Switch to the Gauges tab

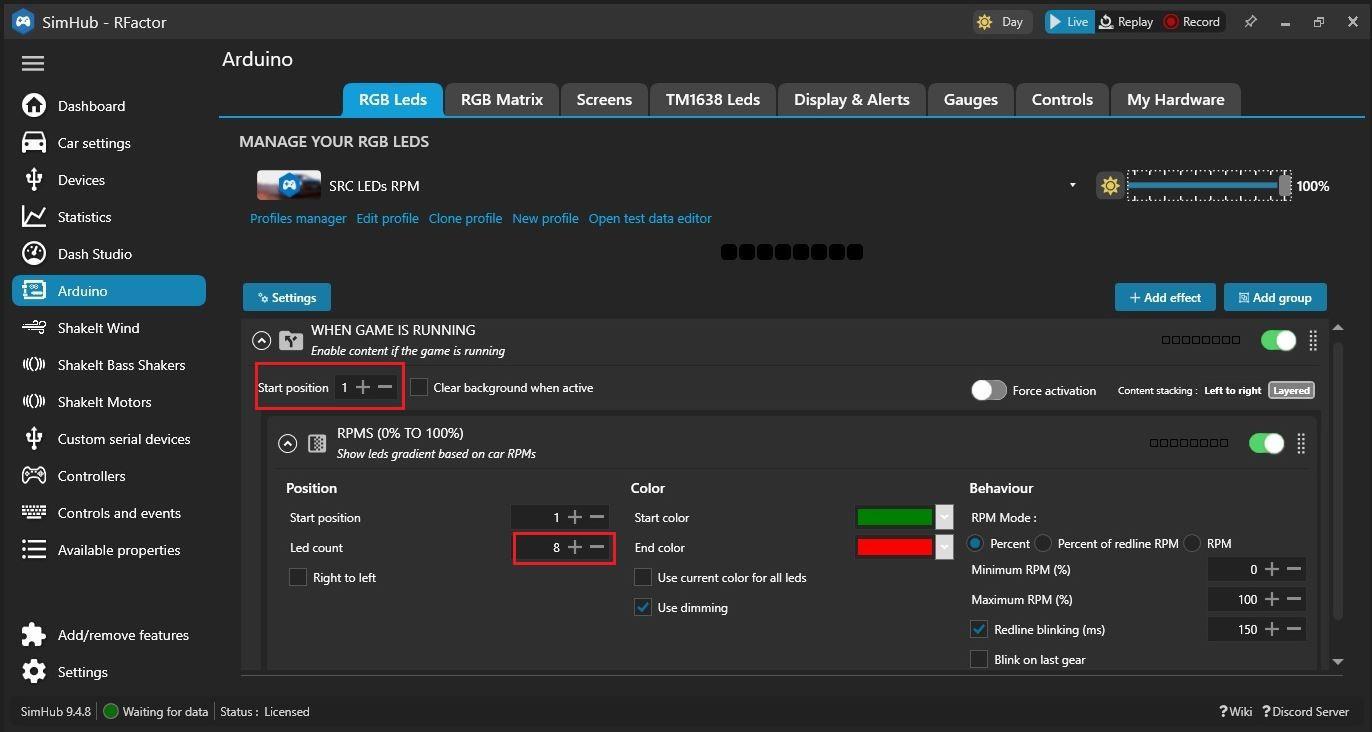click(x=970, y=100)
